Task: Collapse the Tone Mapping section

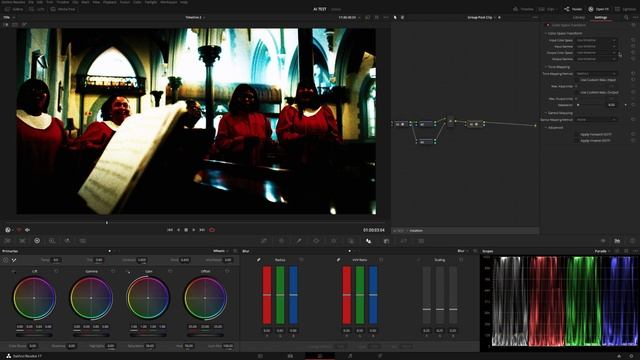Action: (546, 67)
